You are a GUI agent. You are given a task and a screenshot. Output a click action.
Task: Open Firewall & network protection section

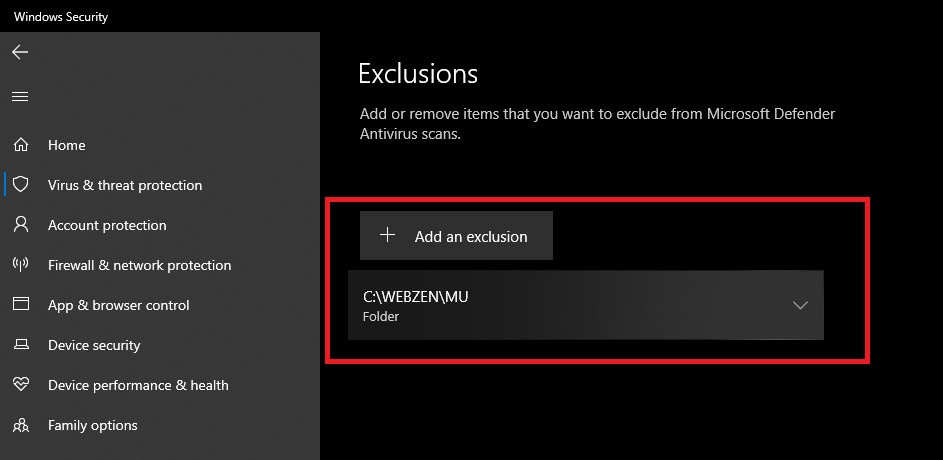pos(139,265)
